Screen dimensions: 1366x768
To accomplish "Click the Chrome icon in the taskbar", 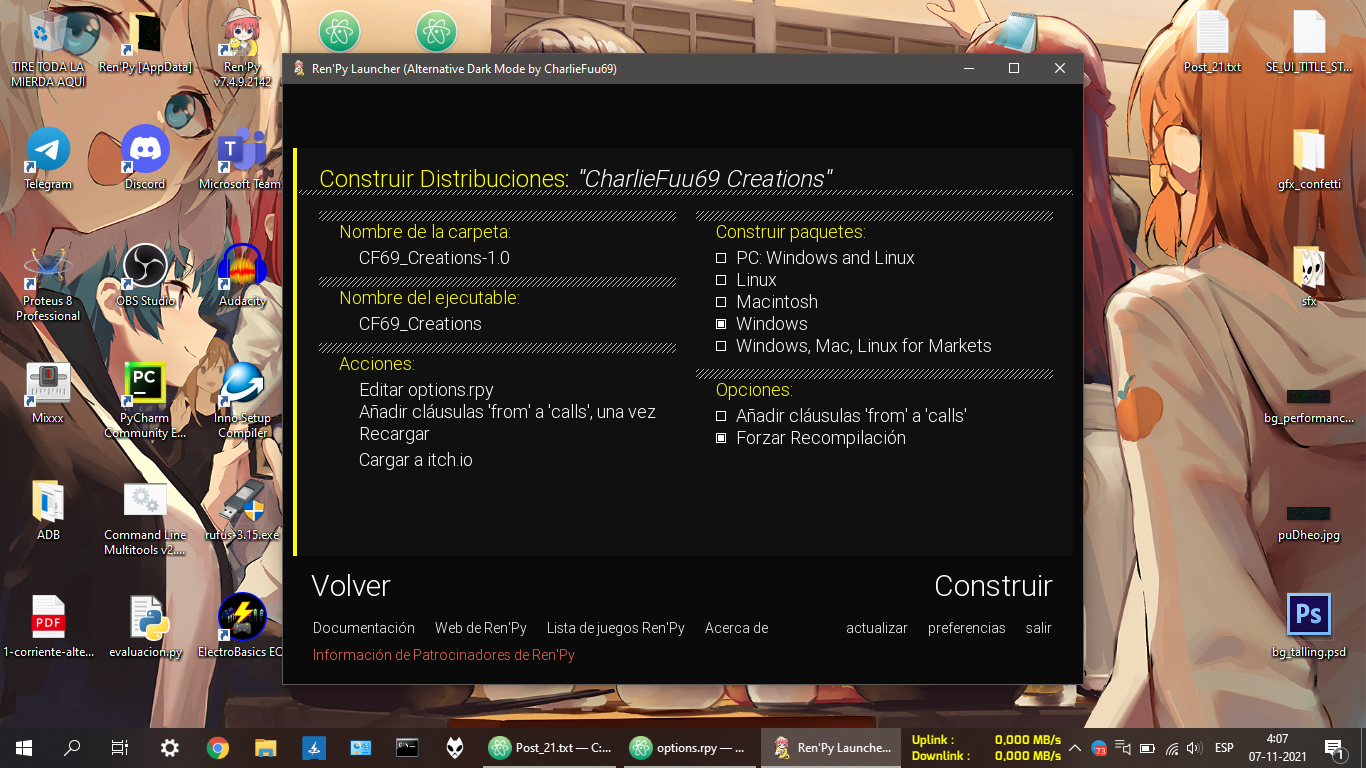I will click(217, 747).
